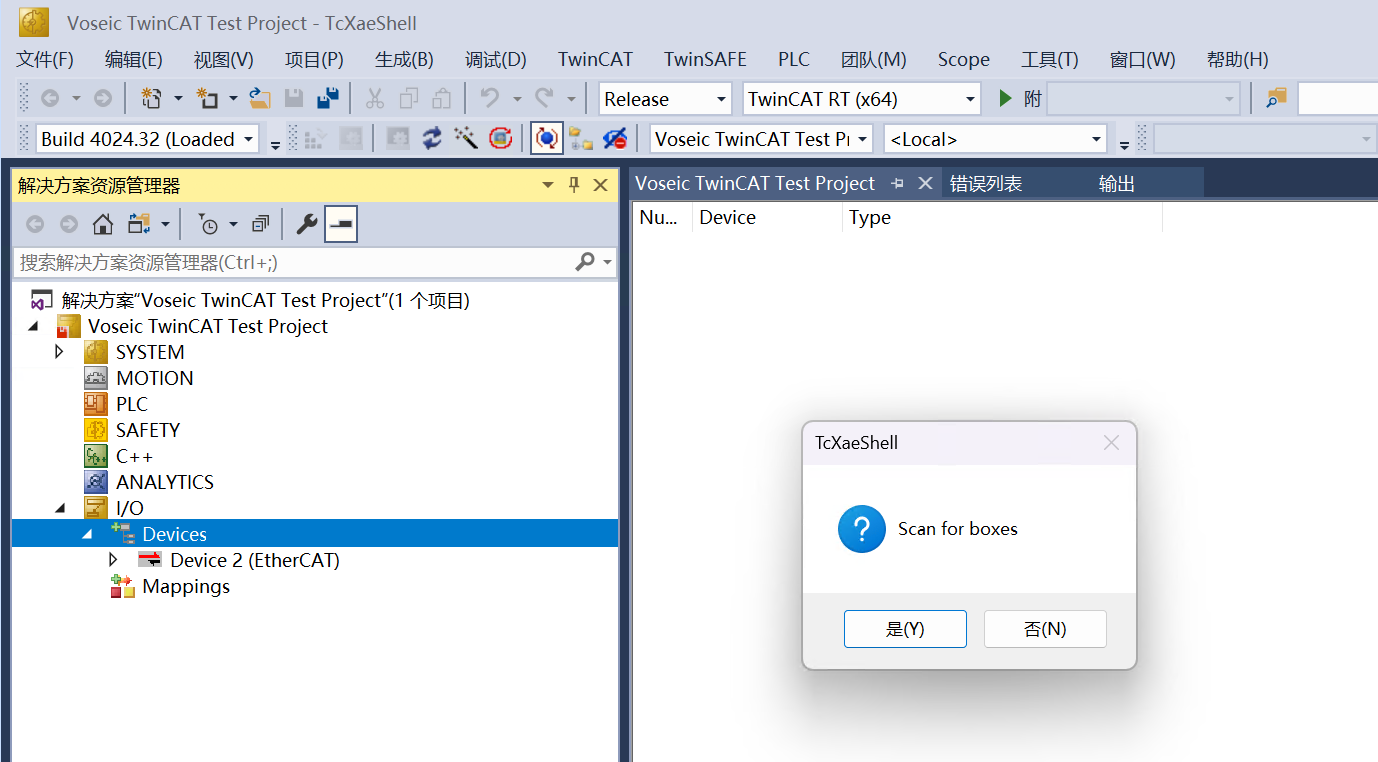This screenshot has height=762, width=1378.
Task: Select the PLC tree item
Action: [131, 404]
